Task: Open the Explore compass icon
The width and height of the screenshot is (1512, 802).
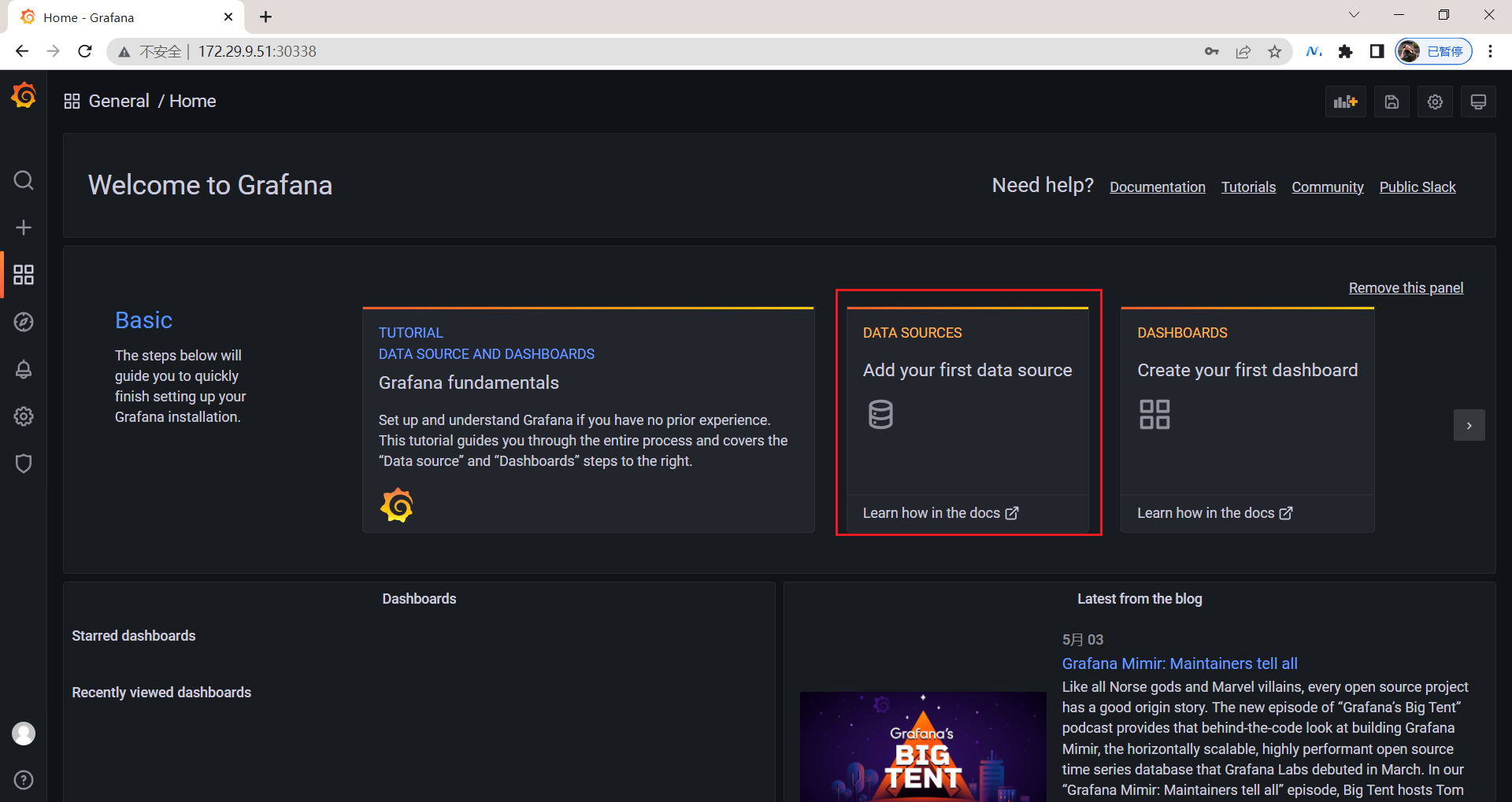Action: (x=24, y=322)
